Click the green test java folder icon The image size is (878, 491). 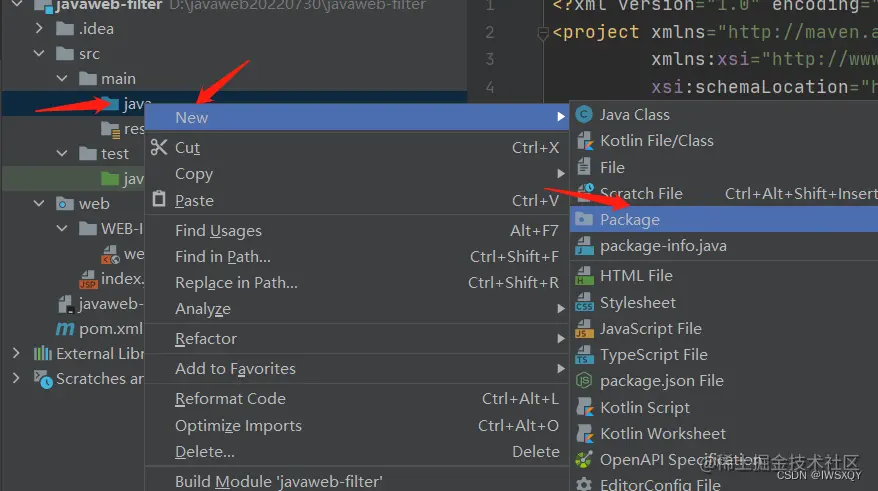110,179
